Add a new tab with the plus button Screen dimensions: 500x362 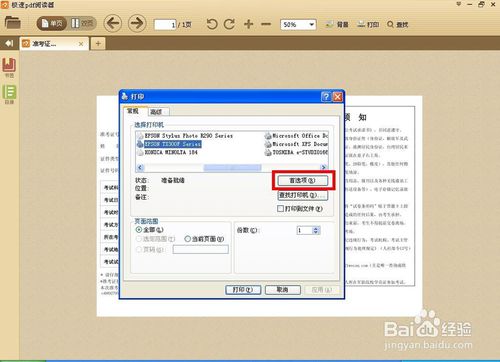click(x=98, y=43)
